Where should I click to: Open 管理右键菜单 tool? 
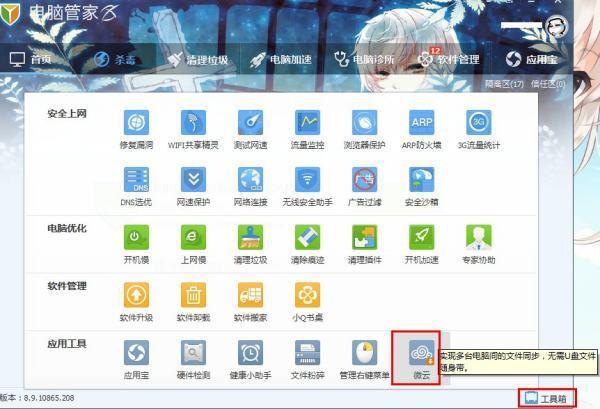364,360
